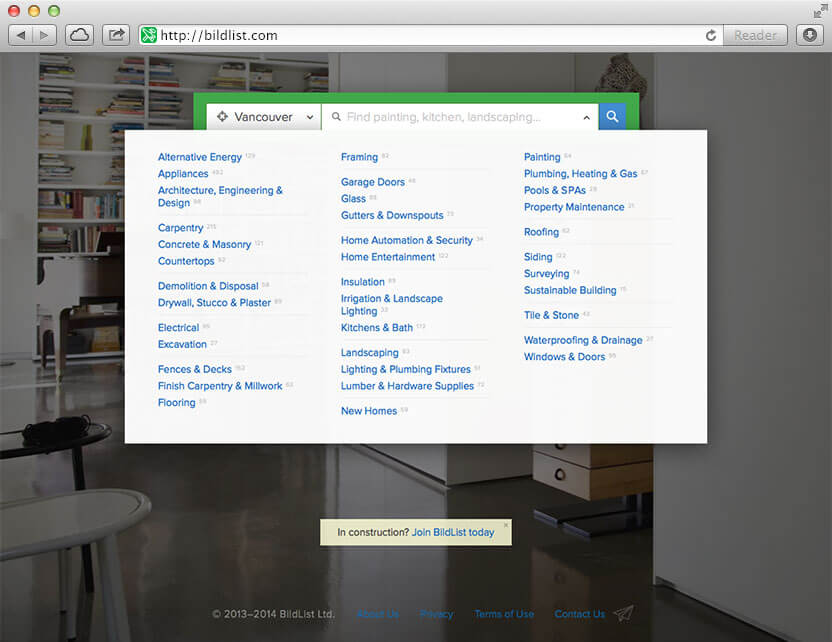832x642 pixels.
Task: Click the About Us link
Action: (377, 614)
